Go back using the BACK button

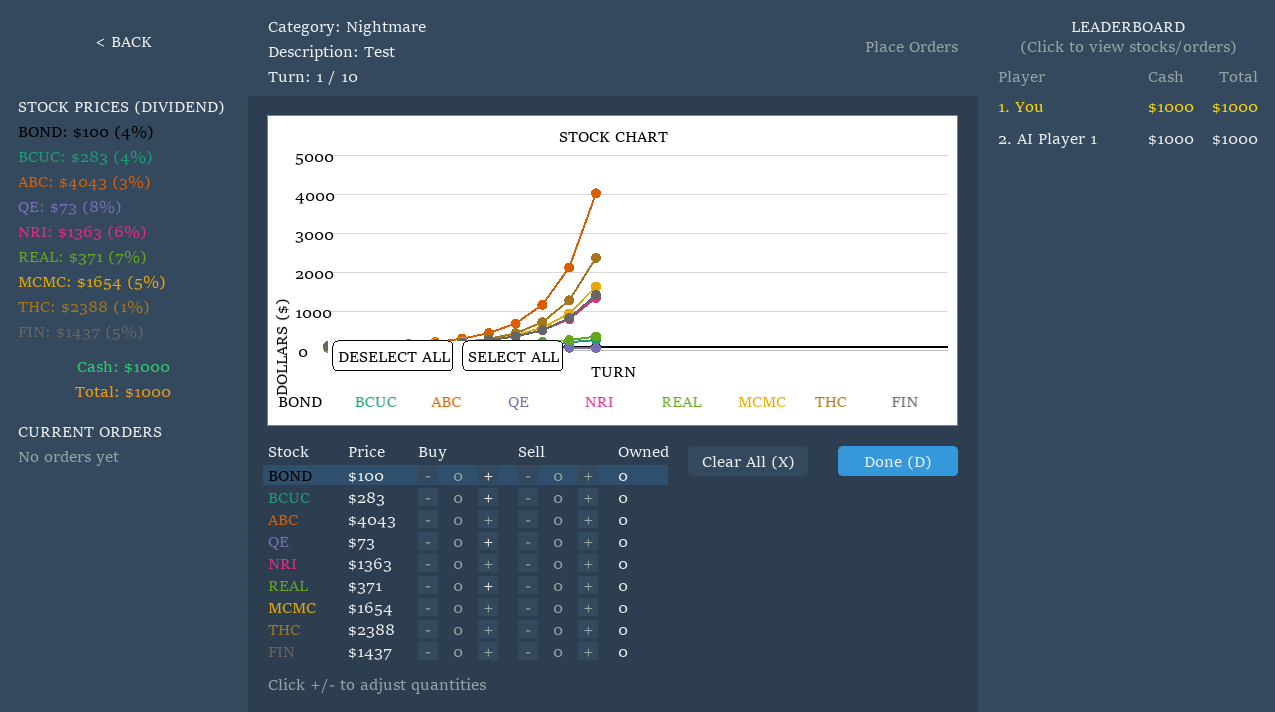pos(124,42)
